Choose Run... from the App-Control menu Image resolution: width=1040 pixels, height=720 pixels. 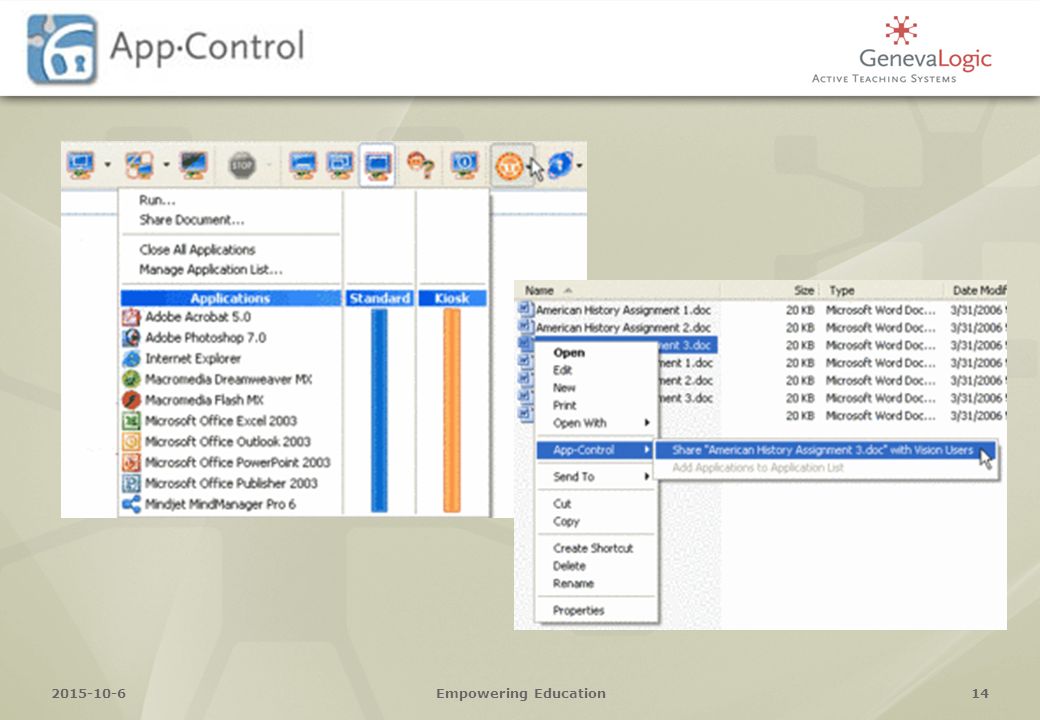pyautogui.click(x=157, y=200)
